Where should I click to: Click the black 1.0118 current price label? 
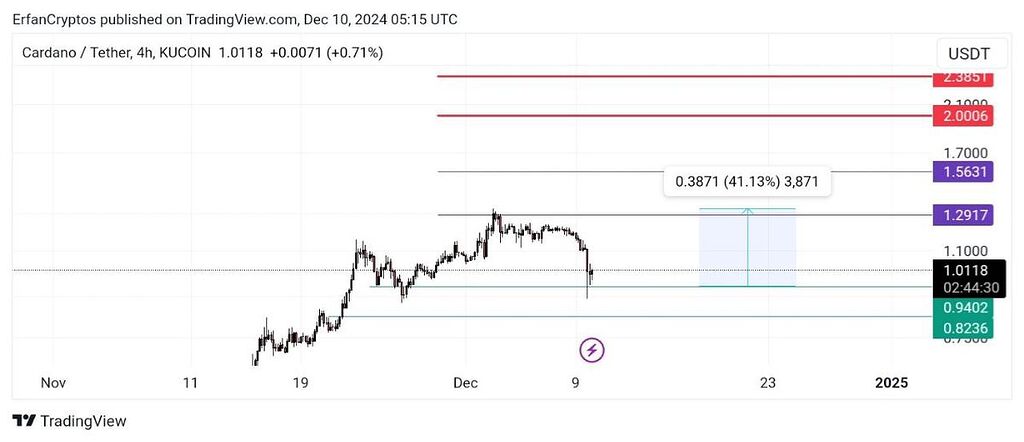coord(964,270)
